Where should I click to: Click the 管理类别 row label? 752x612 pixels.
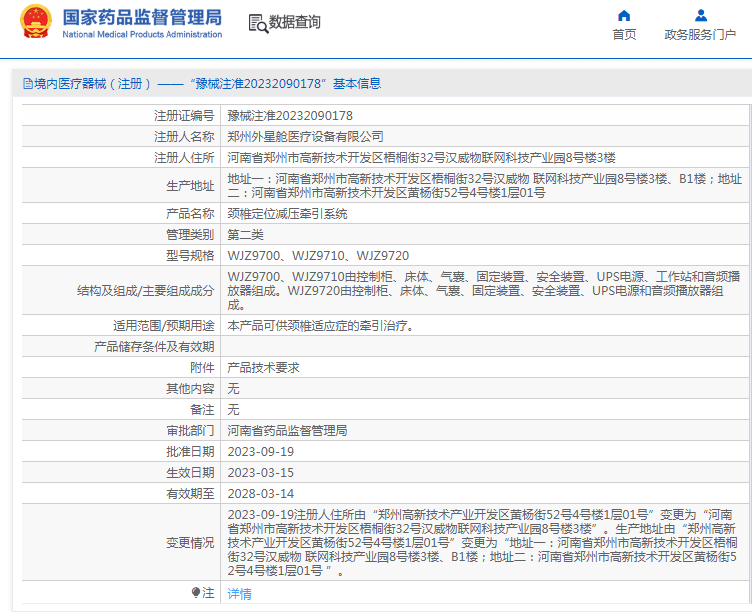click(190, 235)
